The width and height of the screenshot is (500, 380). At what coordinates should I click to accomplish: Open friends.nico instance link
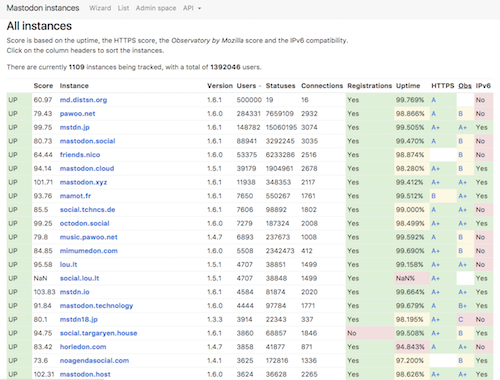point(80,155)
